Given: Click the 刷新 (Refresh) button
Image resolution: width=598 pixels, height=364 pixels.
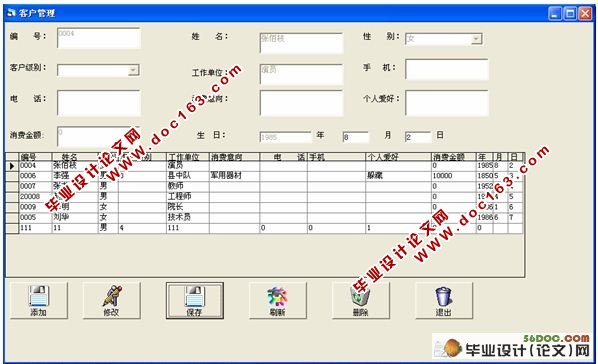Looking at the screenshot, I should (278, 300).
